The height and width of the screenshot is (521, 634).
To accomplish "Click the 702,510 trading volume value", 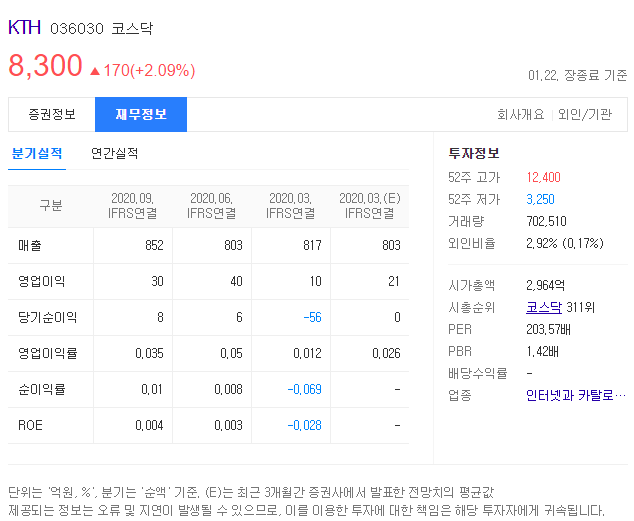I will [546, 221].
